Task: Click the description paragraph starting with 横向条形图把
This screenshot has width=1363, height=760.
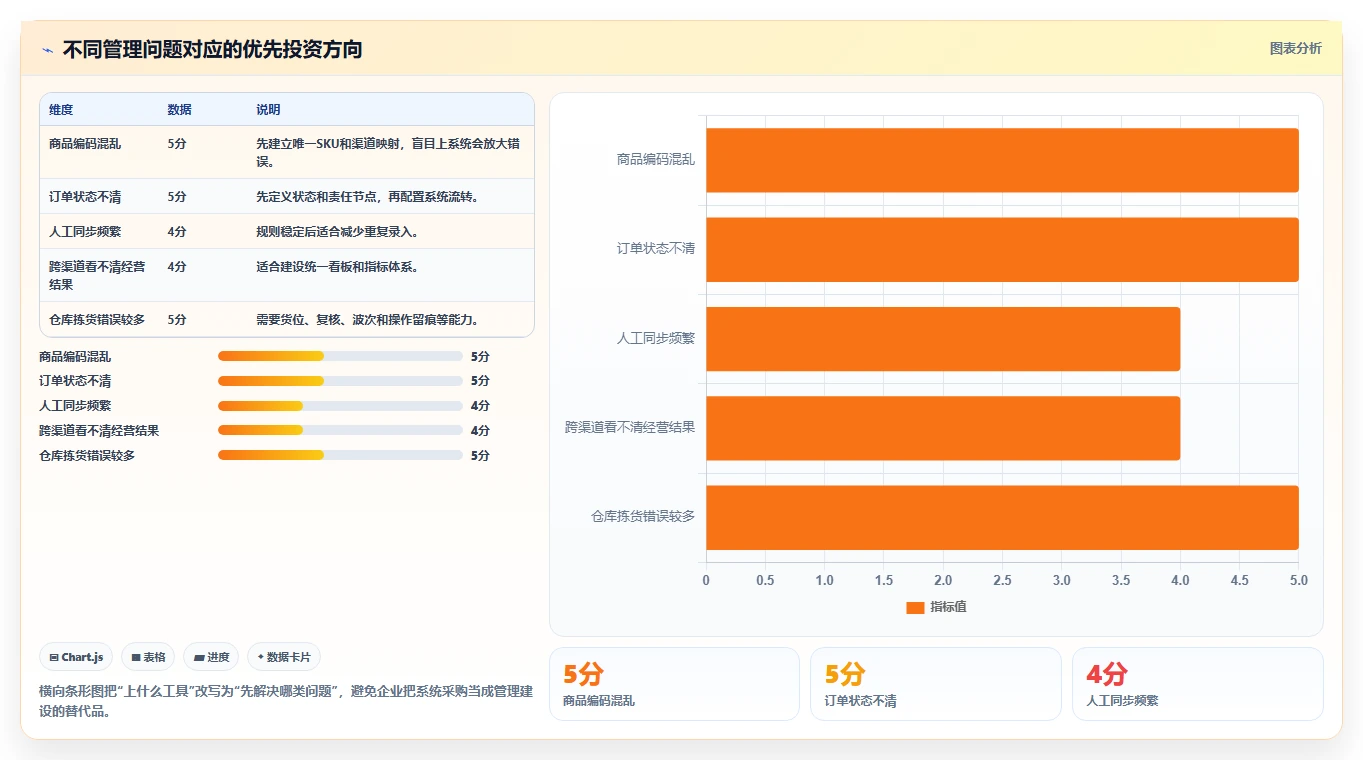Action: (x=286, y=701)
